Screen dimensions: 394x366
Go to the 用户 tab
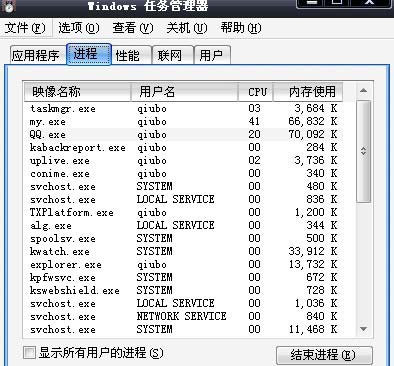[x=212, y=55]
